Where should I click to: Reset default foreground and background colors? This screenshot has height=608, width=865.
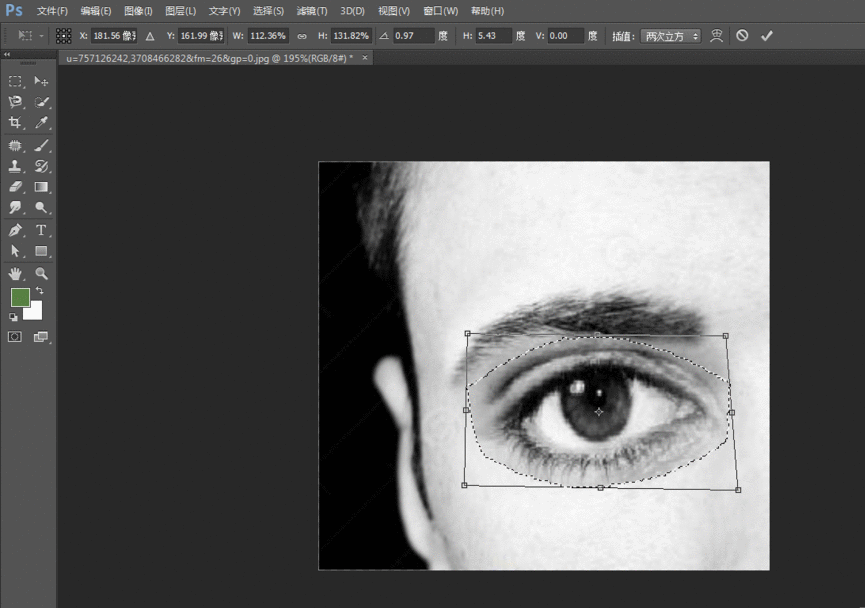point(13,317)
